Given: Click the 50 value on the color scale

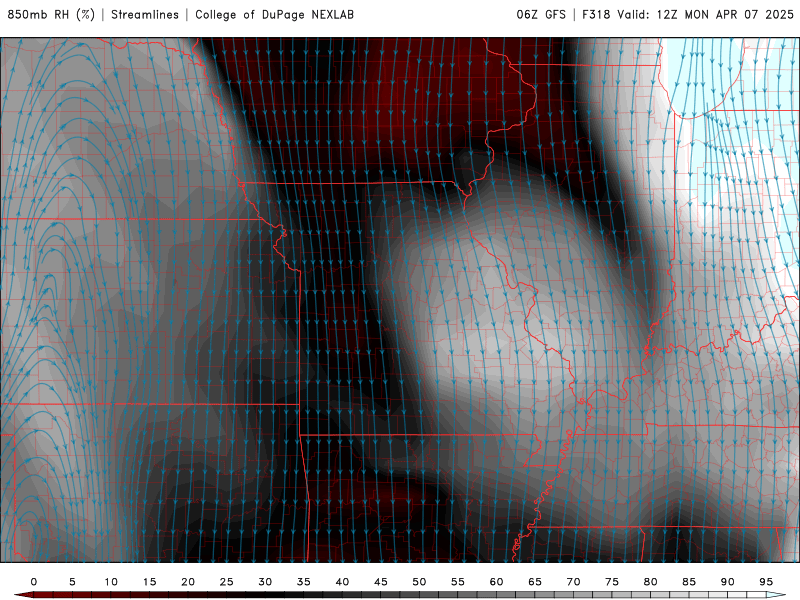Looking at the screenshot, I should tap(419, 582).
